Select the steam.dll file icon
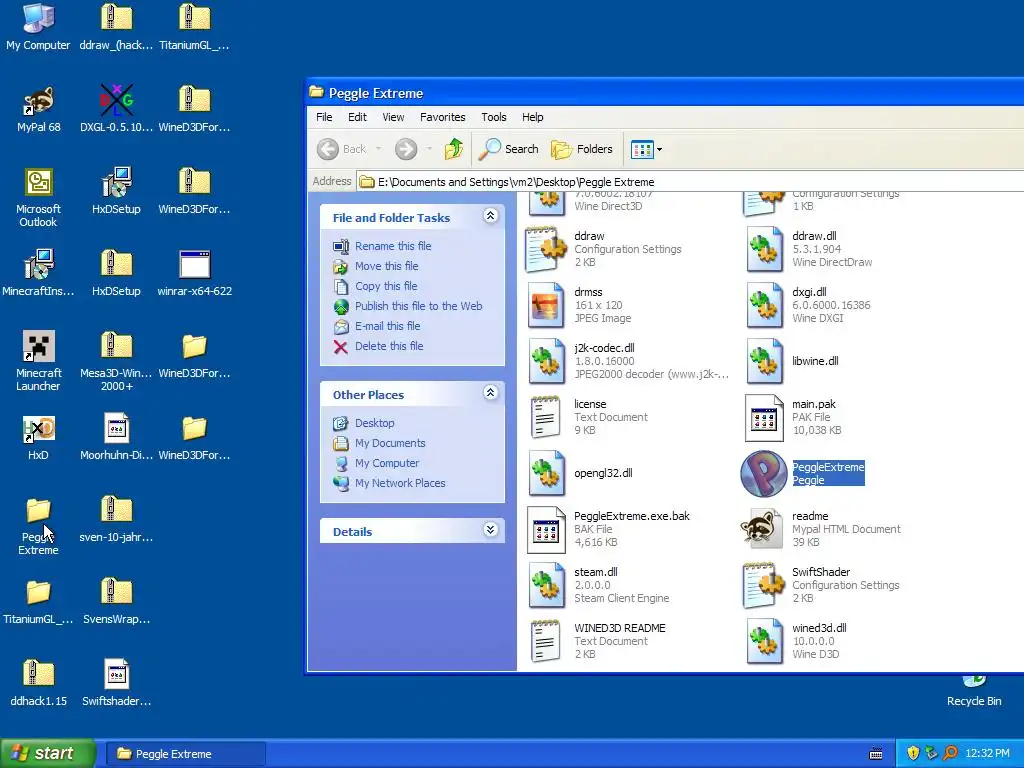The width and height of the screenshot is (1024, 768). [x=546, y=585]
